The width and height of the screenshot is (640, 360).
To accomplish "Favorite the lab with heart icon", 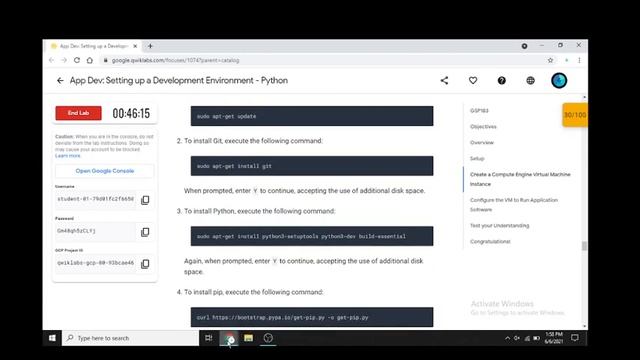I will click(473, 80).
